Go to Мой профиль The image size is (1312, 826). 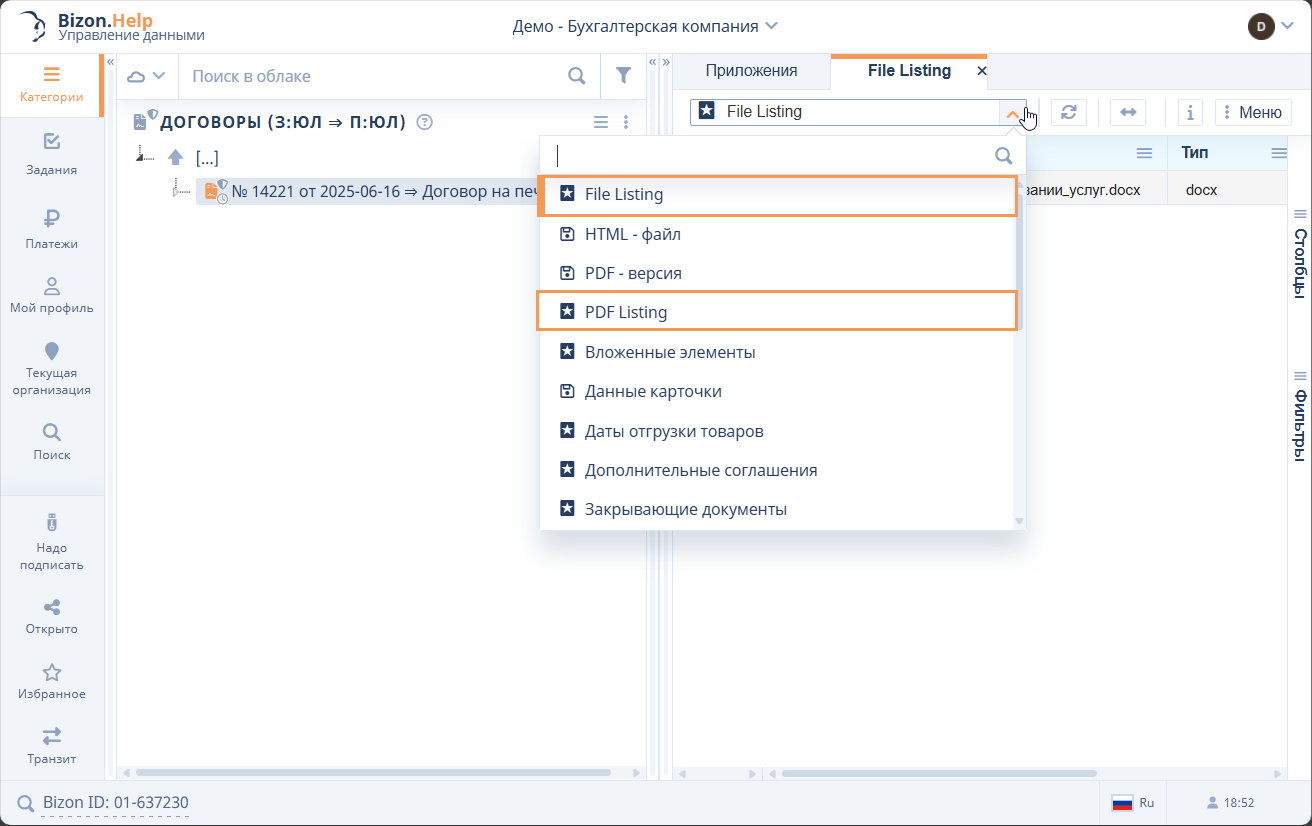(52, 295)
